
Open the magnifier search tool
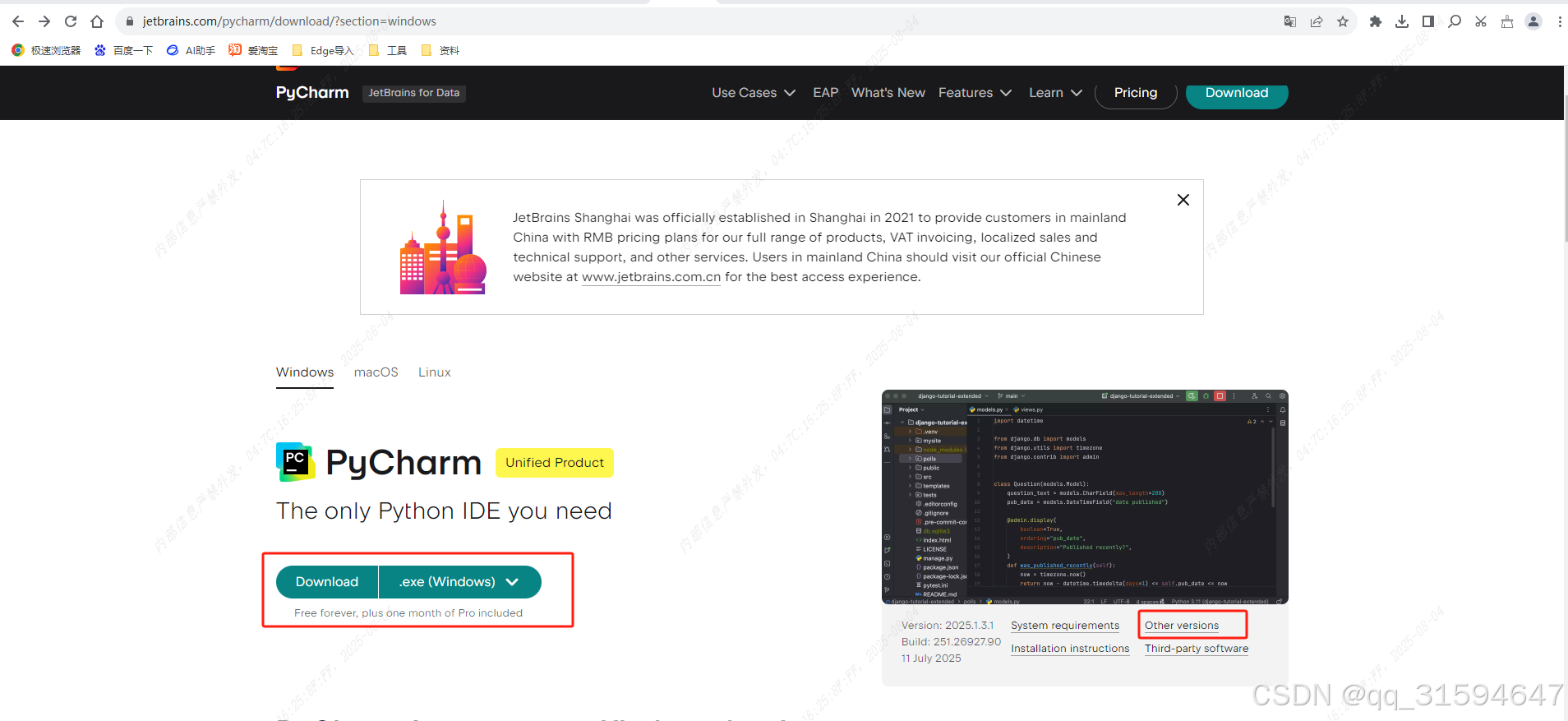click(1455, 21)
